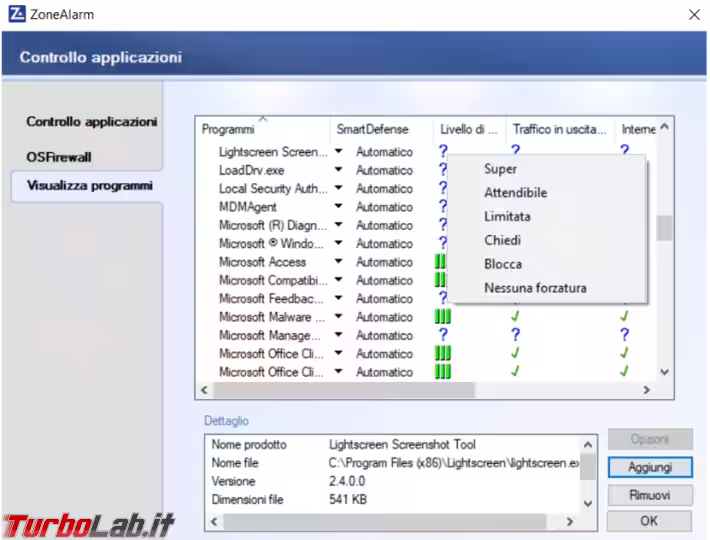This screenshot has width=710, height=540.
Task: Click trust level question mark for Lightscreen row
Action: click(443, 150)
